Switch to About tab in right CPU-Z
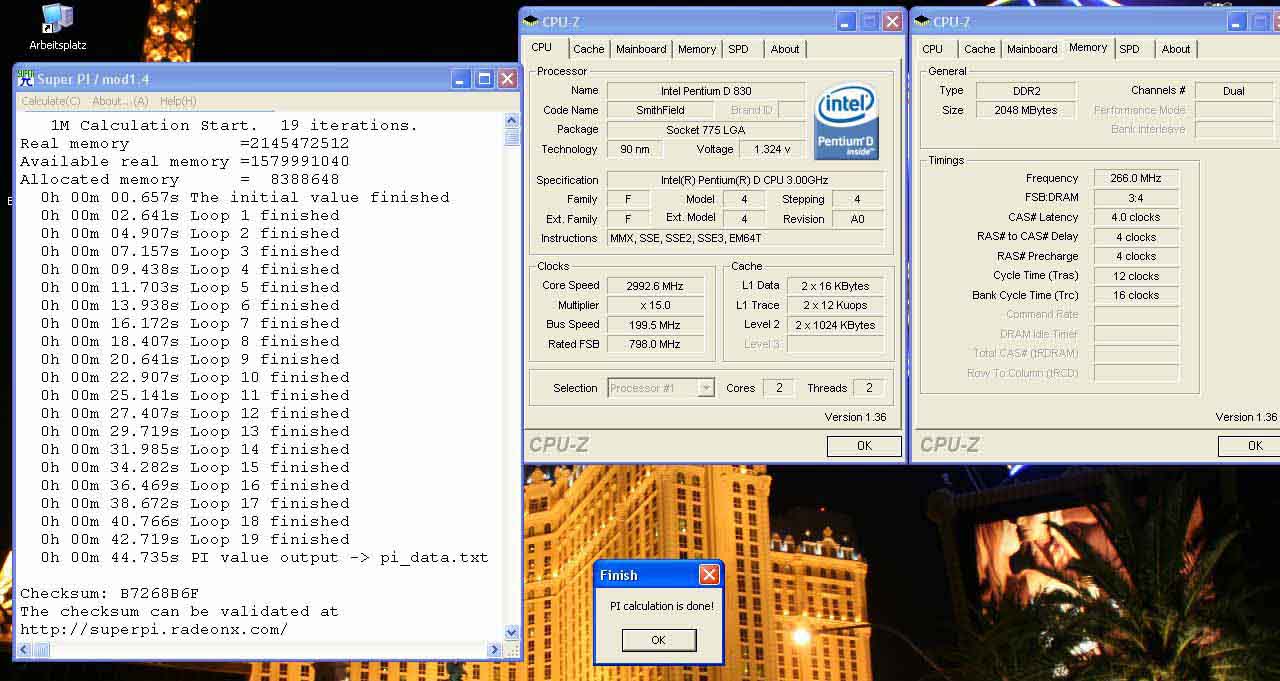 tap(1176, 49)
